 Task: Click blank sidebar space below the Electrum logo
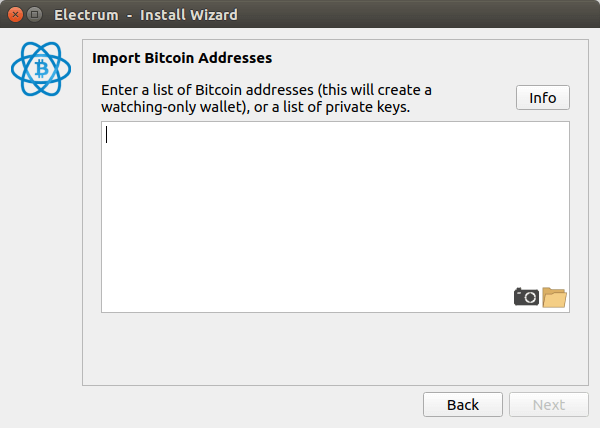(x=41, y=250)
